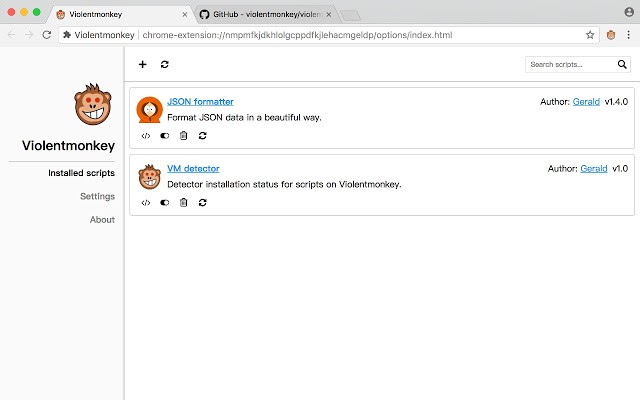This screenshot has height=400, width=640.
Task: Click Gerald author link on JSON formatter
Action: click(586, 101)
